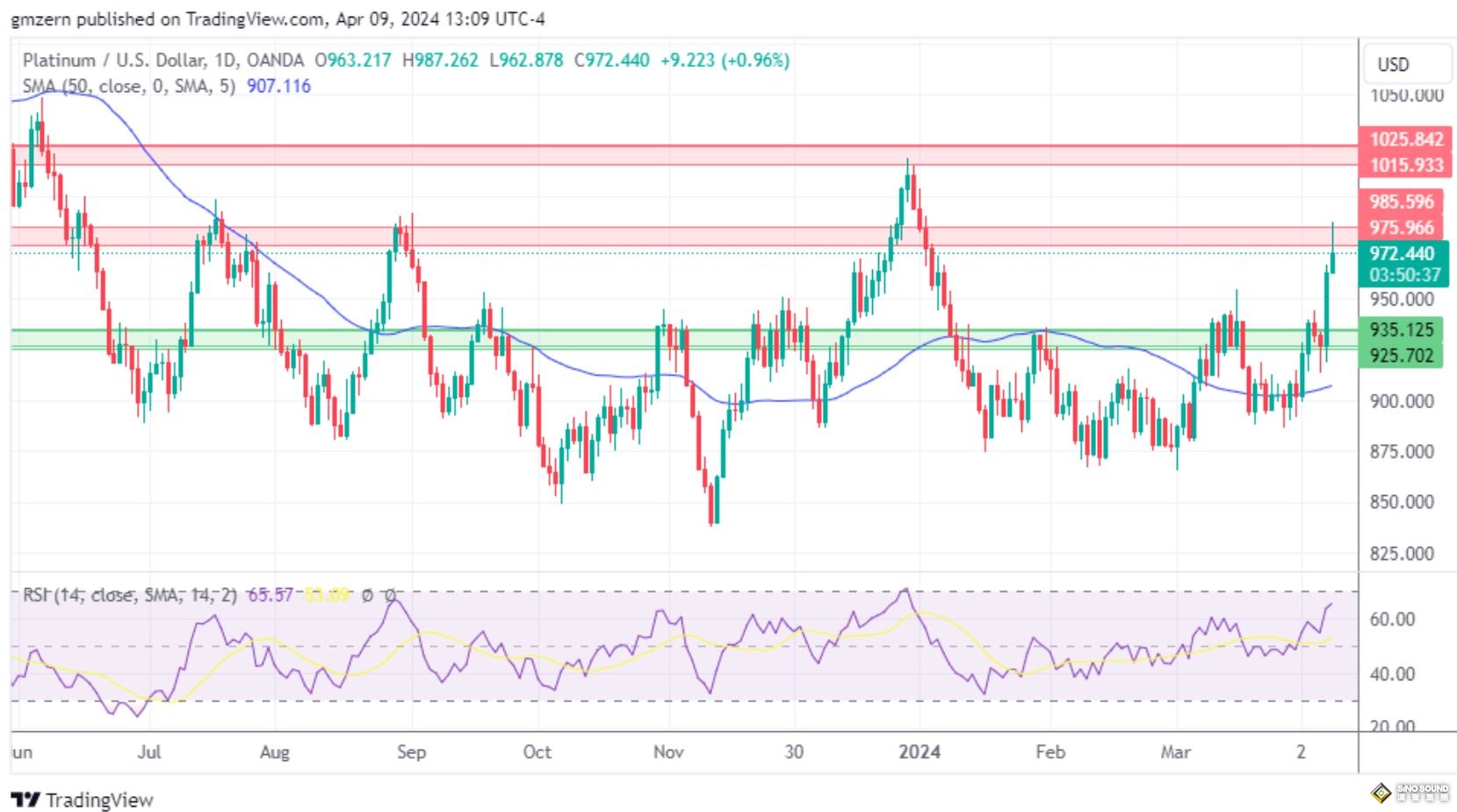Click the SMA value 907.116
Screen dimensions: 1457x812
[x=278, y=86]
